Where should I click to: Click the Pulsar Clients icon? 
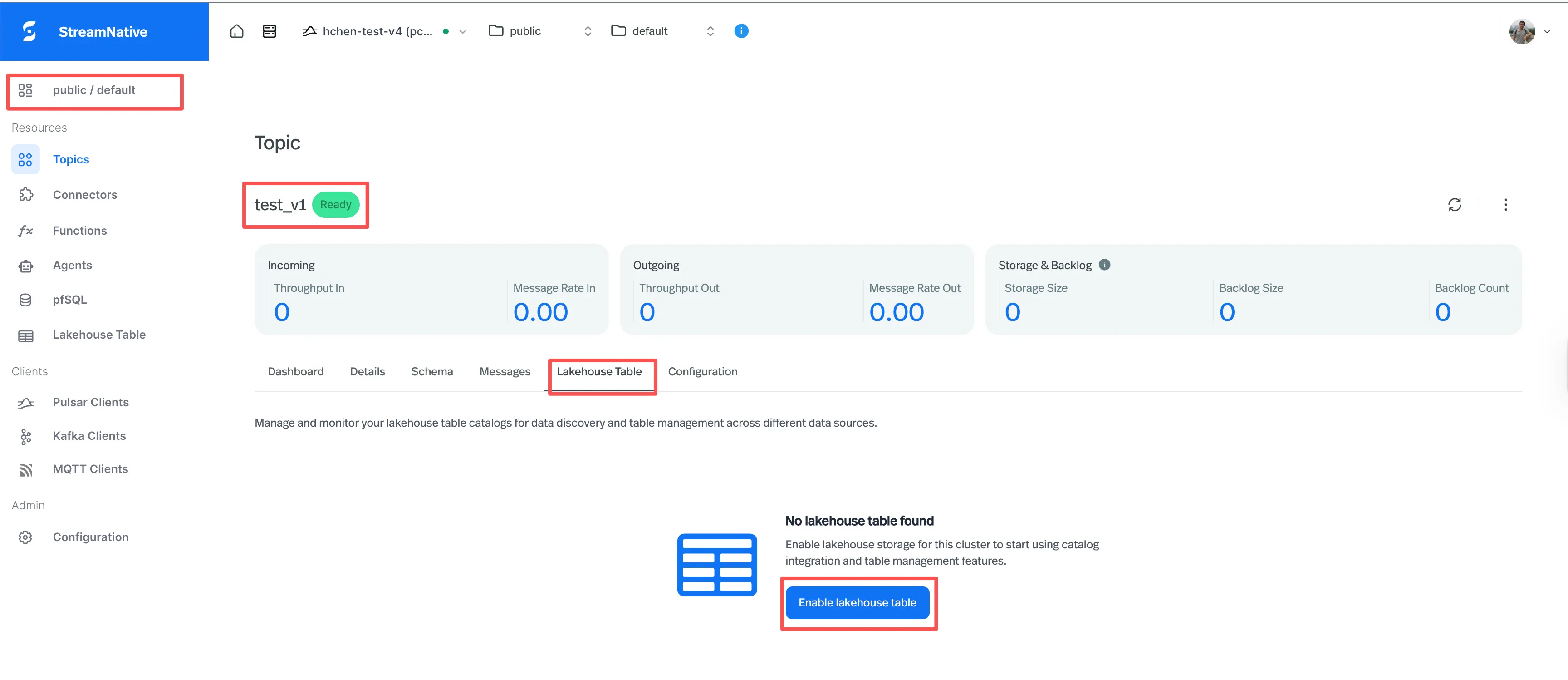pyautogui.click(x=25, y=403)
